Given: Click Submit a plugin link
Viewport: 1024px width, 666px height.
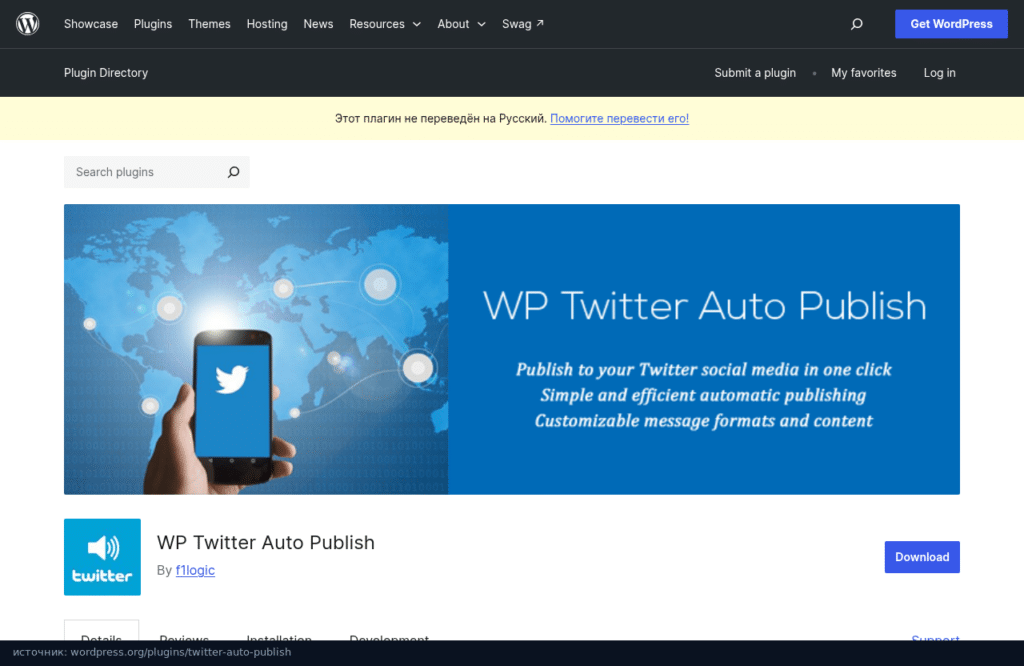Looking at the screenshot, I should (755, 73).
